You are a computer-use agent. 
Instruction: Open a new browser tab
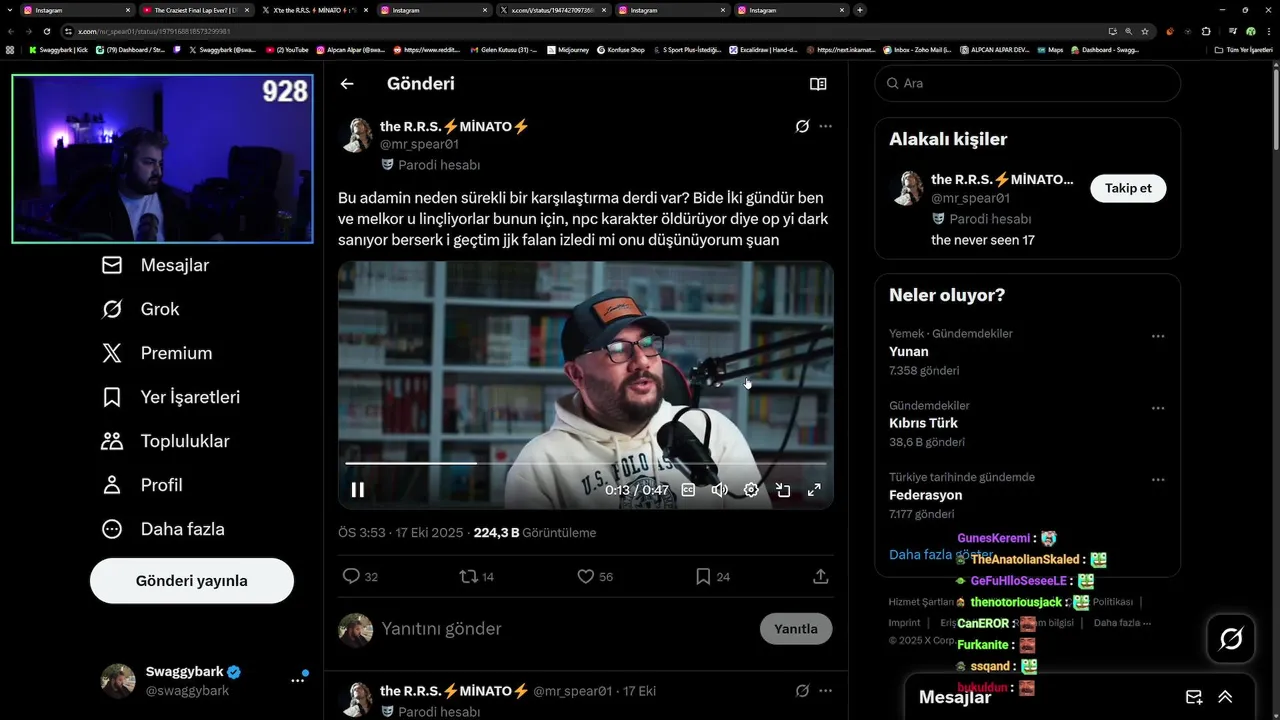pos(860,10)
